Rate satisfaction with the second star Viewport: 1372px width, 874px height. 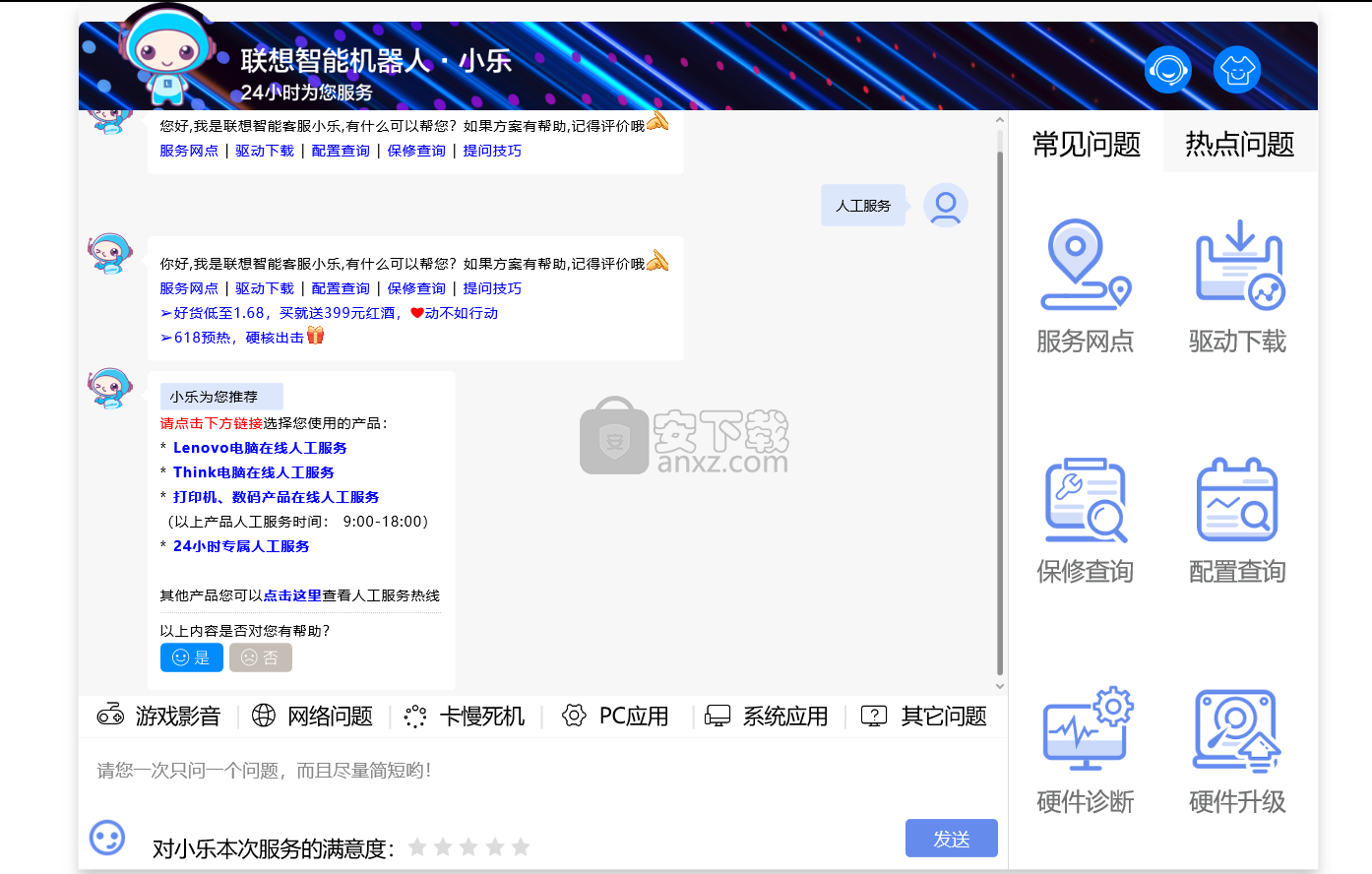(x=443, y=846)
